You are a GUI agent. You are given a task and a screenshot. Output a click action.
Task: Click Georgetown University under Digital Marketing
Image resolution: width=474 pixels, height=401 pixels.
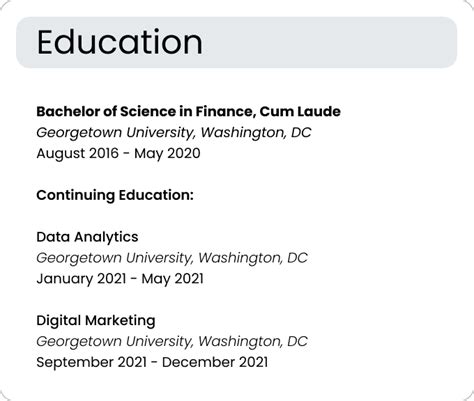tap(172, 341)
